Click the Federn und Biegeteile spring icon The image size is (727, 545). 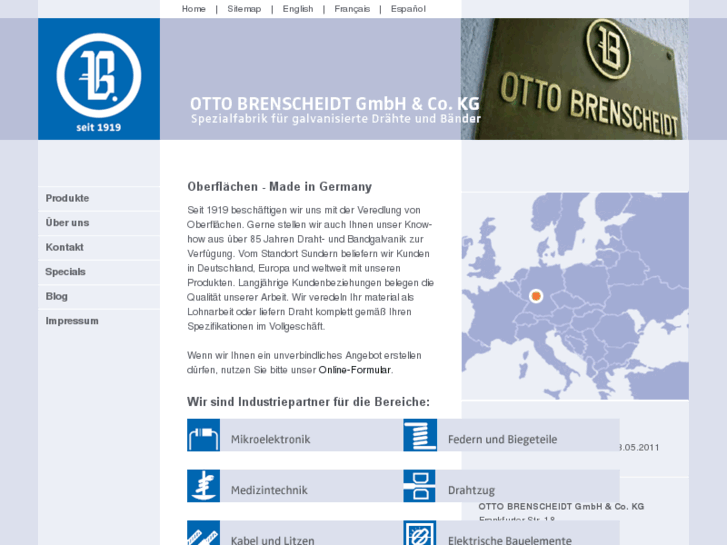point(420,435)
